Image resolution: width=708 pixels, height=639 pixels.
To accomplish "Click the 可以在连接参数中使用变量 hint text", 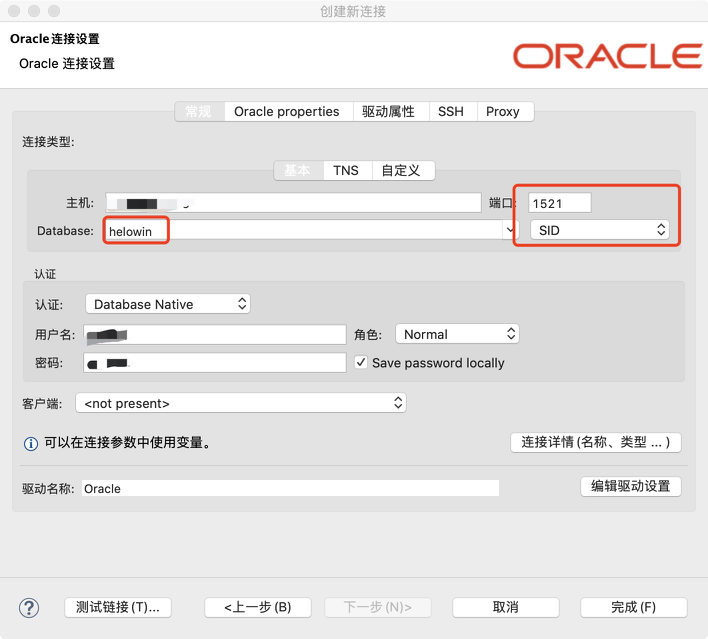I will coord(127,443).
